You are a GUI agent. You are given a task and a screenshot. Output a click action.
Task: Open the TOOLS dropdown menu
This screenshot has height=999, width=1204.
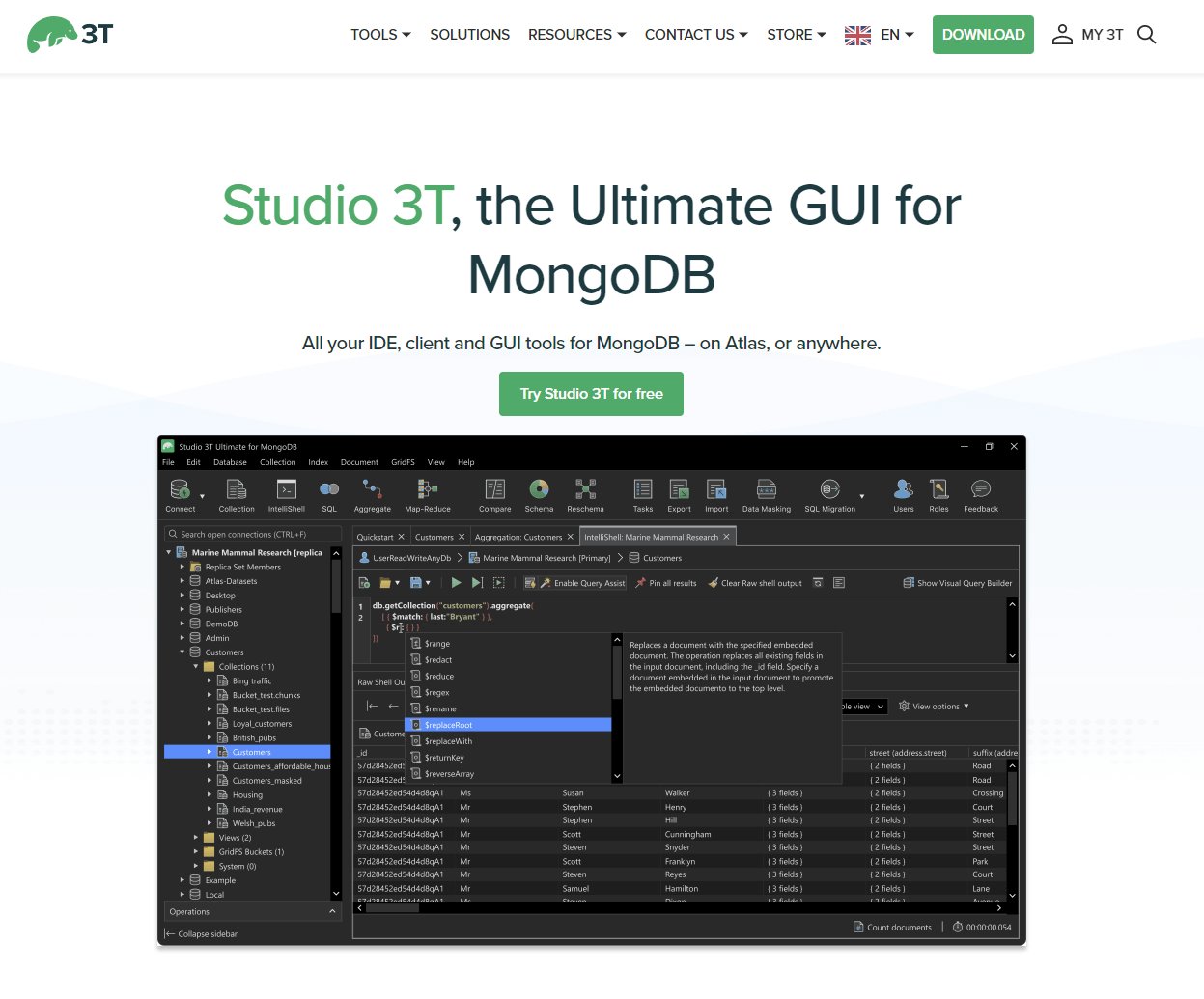(380, 35)
